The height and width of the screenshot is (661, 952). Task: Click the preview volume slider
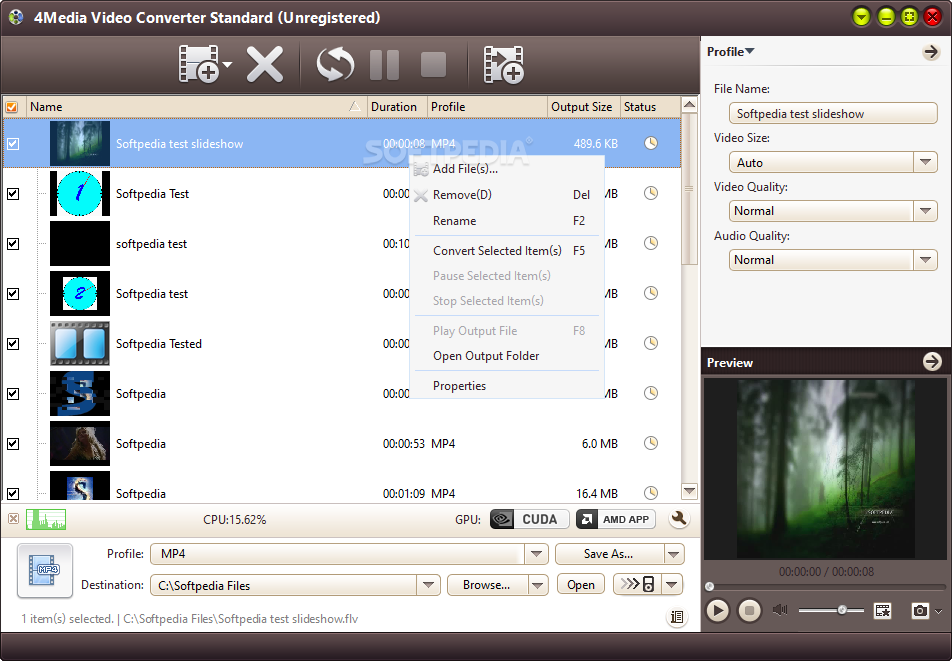[x=830, y=610]
